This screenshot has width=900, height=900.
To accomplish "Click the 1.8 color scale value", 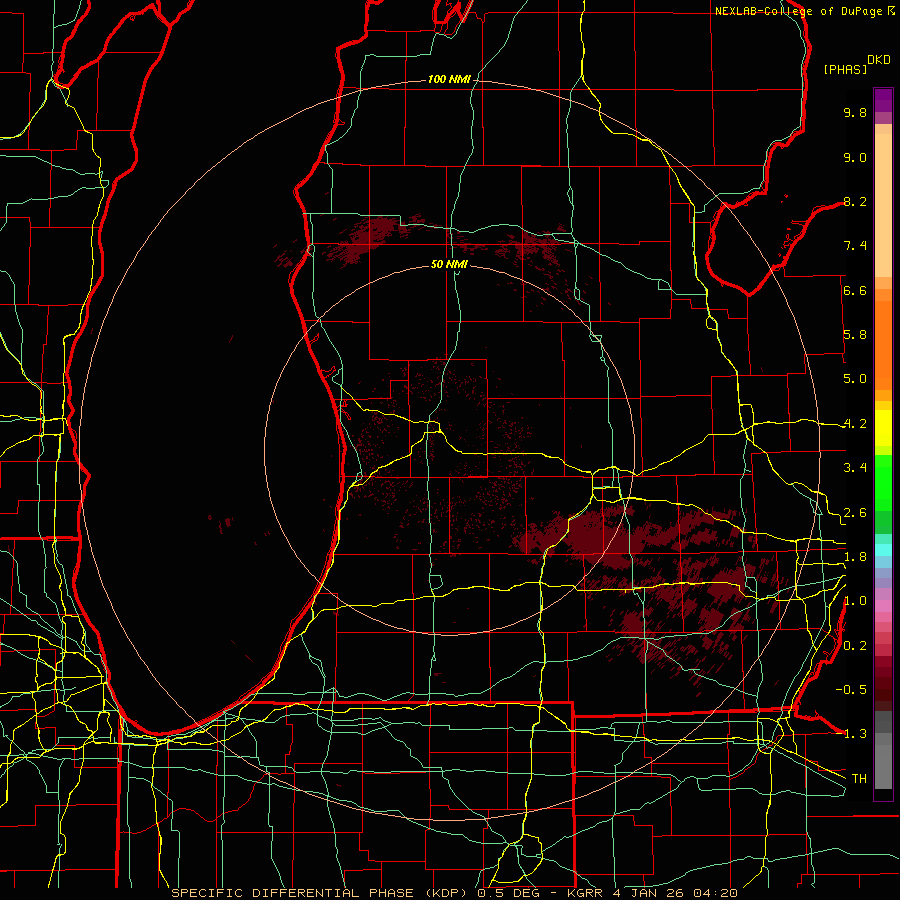I will [855, 557].
